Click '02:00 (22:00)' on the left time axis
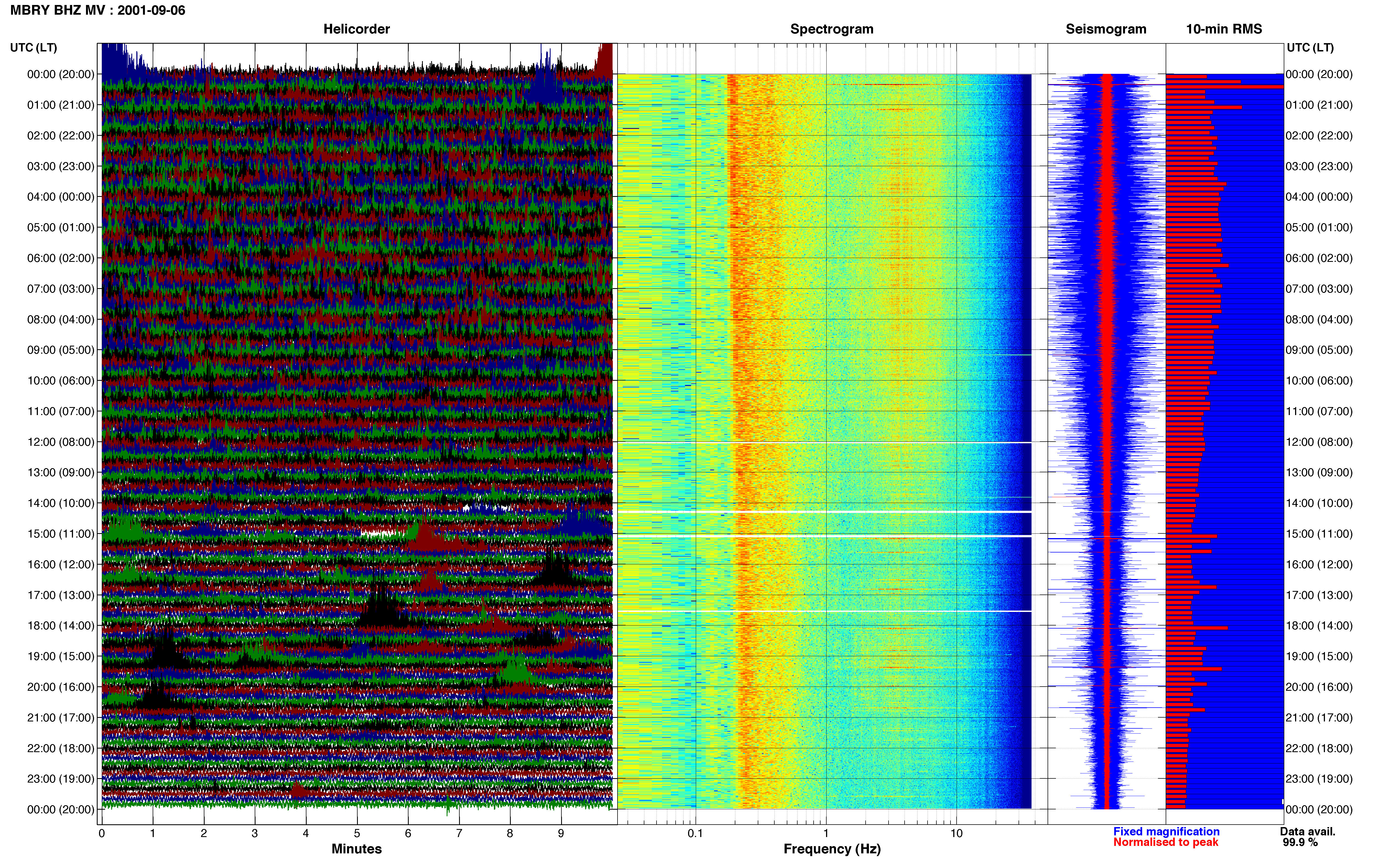The image size is (1388, 868). [x=61, y=135]
